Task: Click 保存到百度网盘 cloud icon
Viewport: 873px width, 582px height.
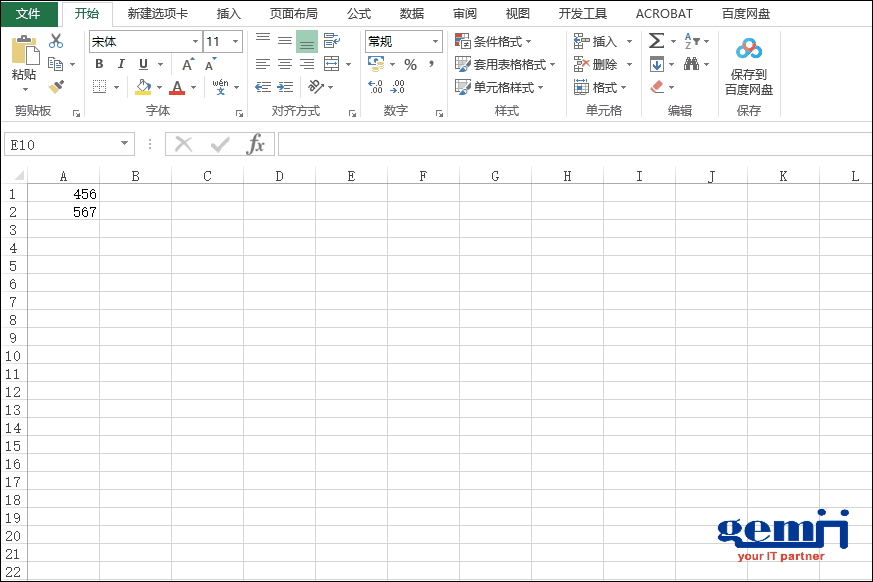Action: point(748,48)
